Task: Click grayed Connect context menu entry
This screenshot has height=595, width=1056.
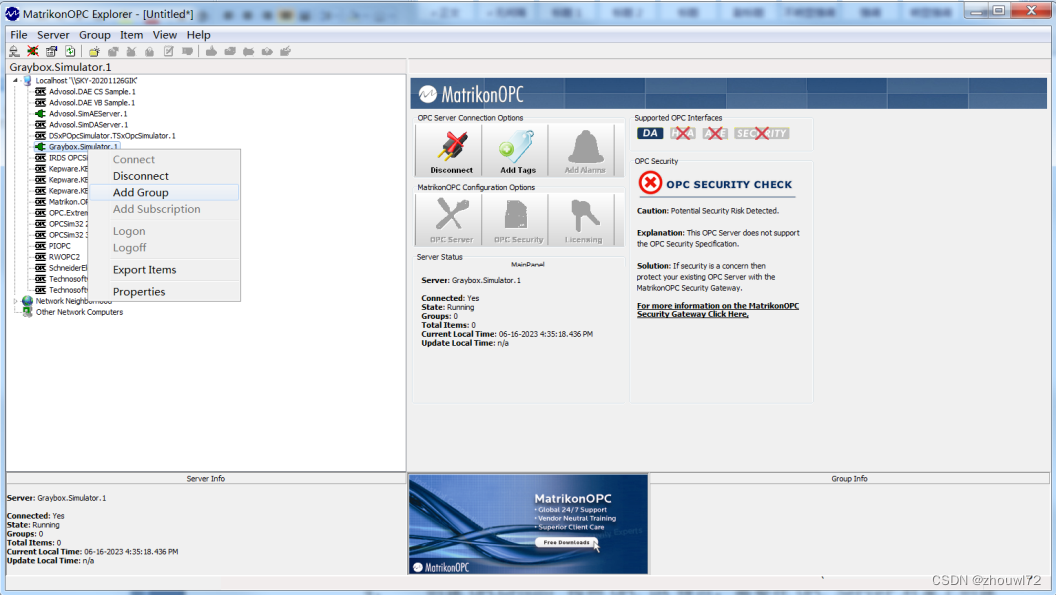Action: click(x=164, y=160)
